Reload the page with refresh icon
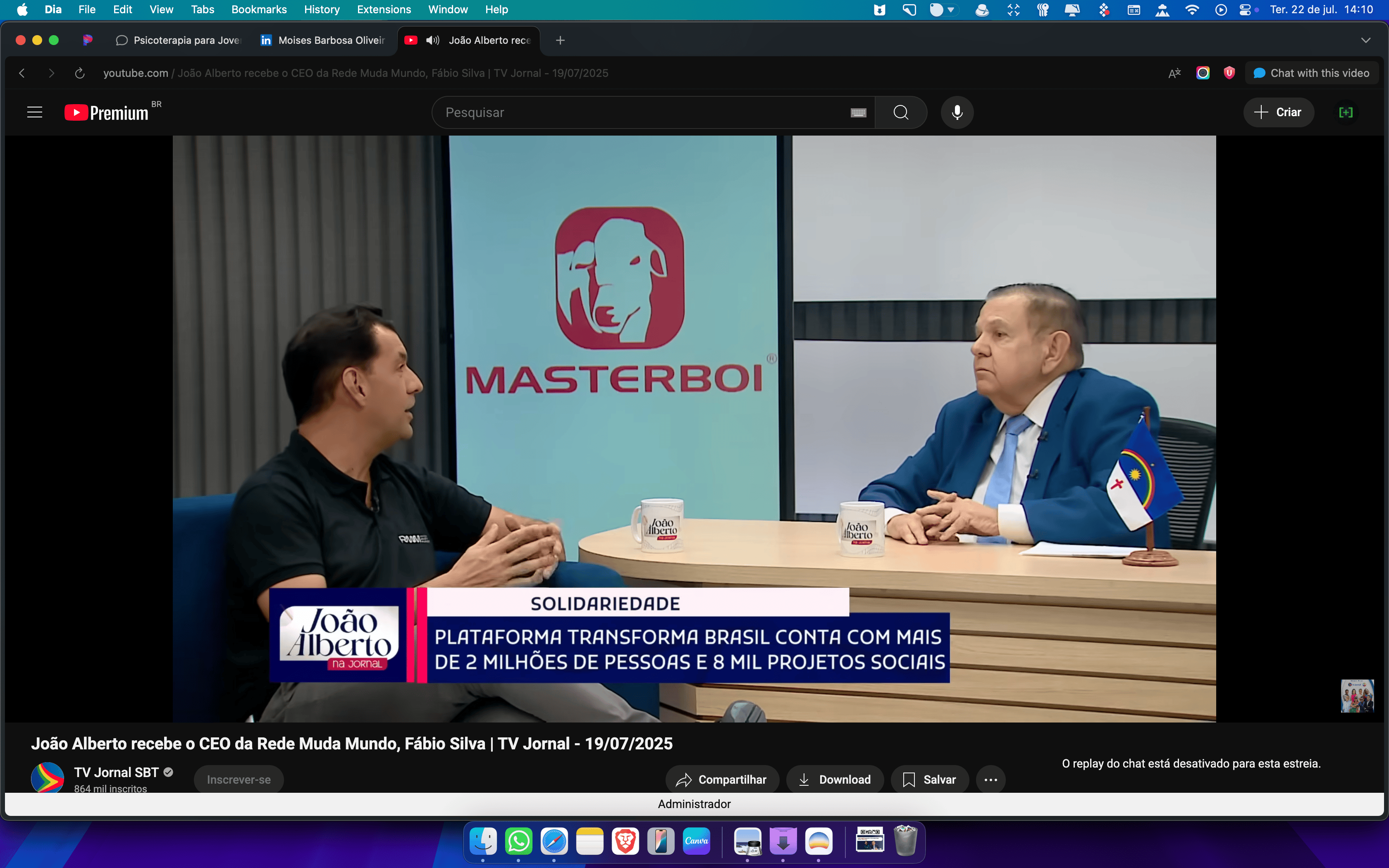1389x868 pixels. 80,73
